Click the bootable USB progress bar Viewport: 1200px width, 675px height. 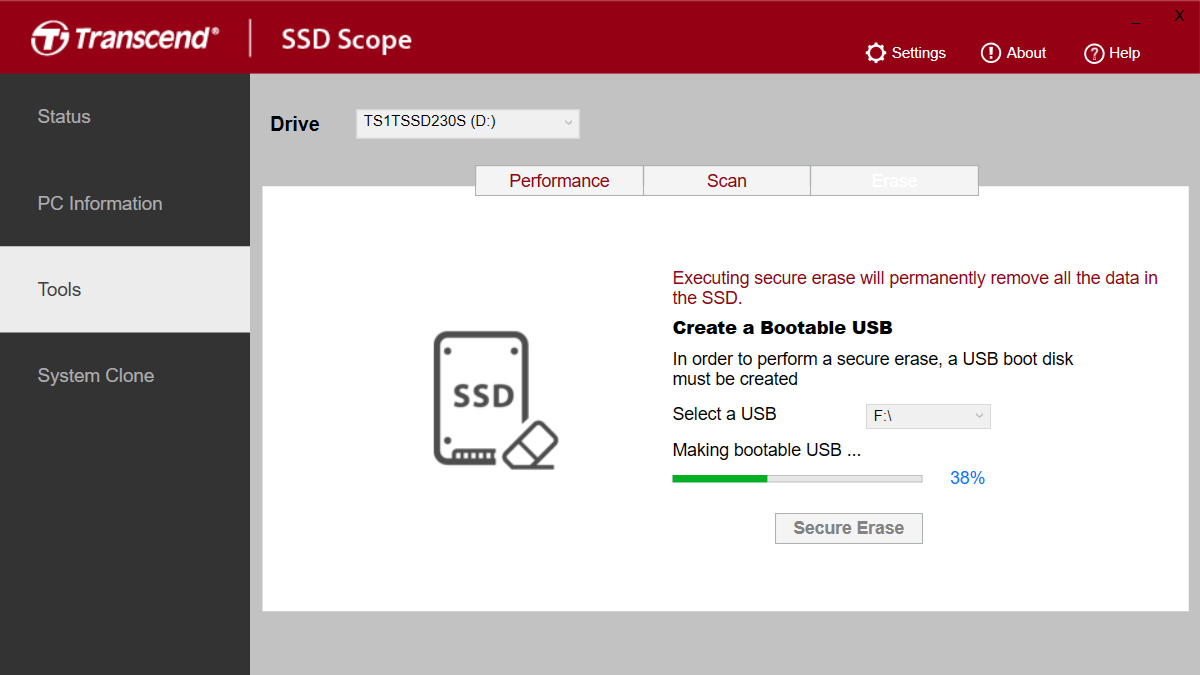(x=797, y=479)
